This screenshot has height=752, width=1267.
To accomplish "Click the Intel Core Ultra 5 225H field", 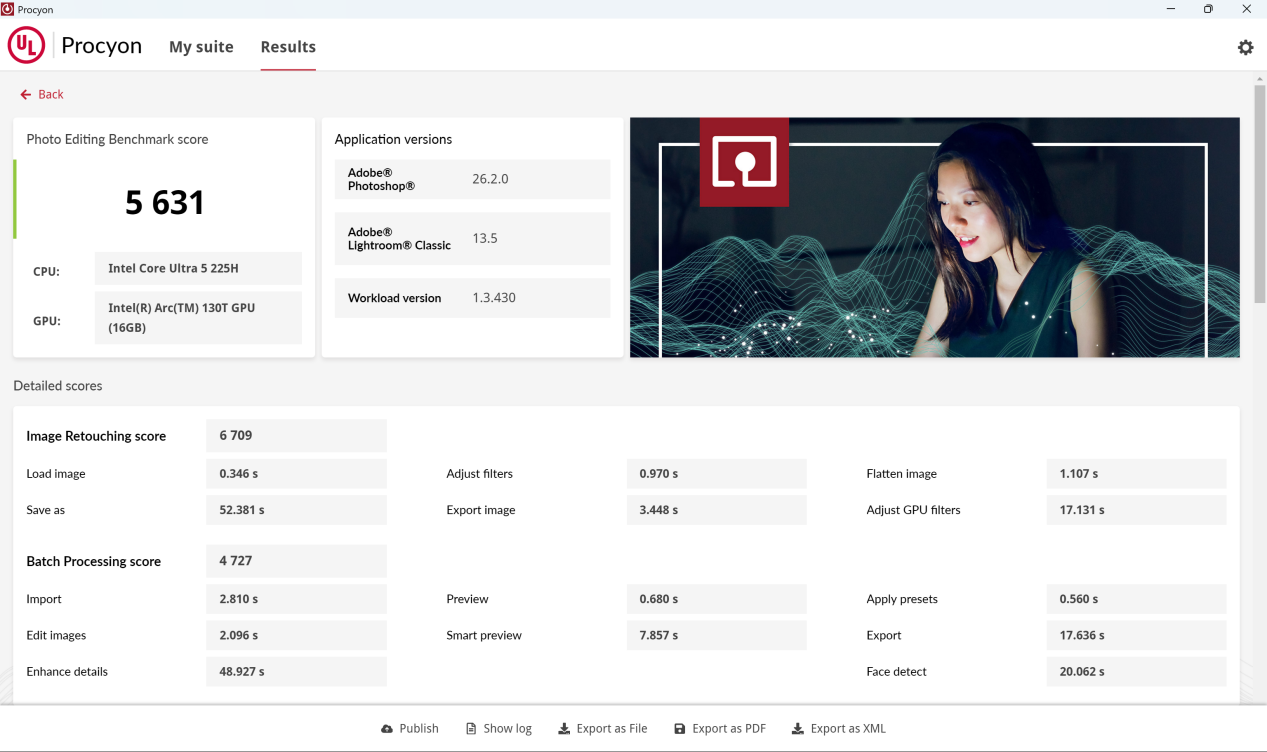I will [198, 268].
